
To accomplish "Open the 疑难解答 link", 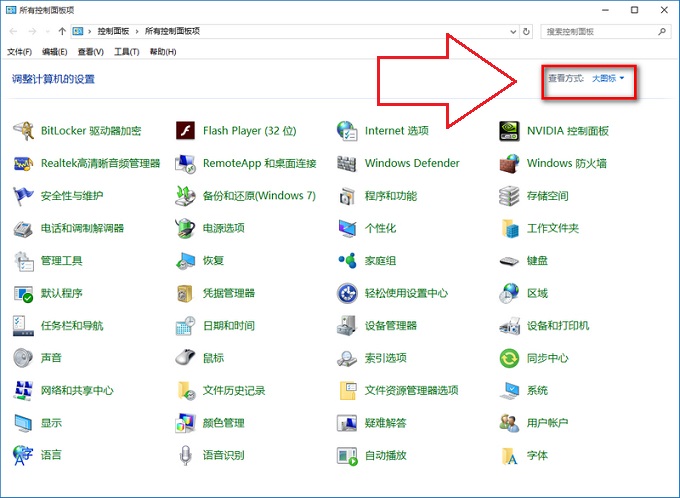I will [386, 423].
